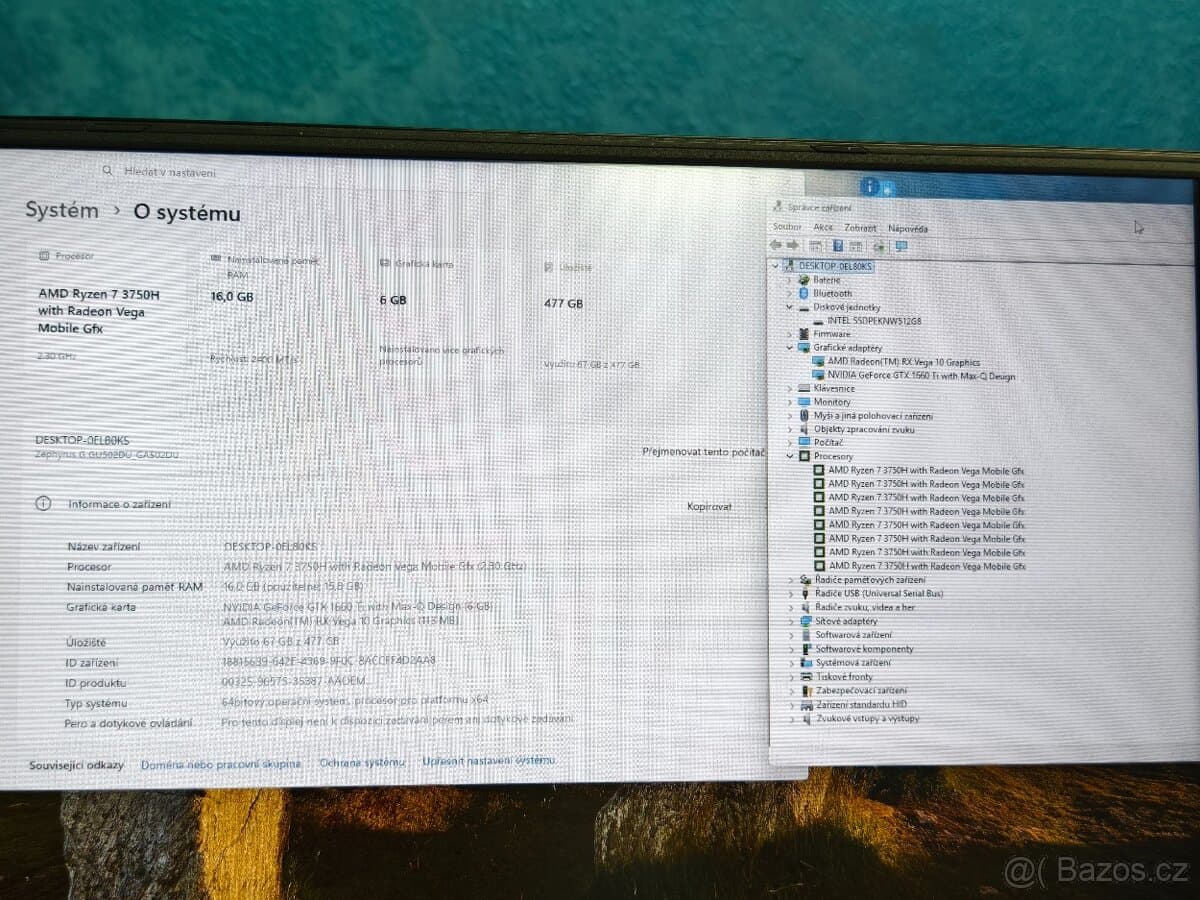
Task: Click Přejmenovat tento počítač button
Action: pos(704,452)
